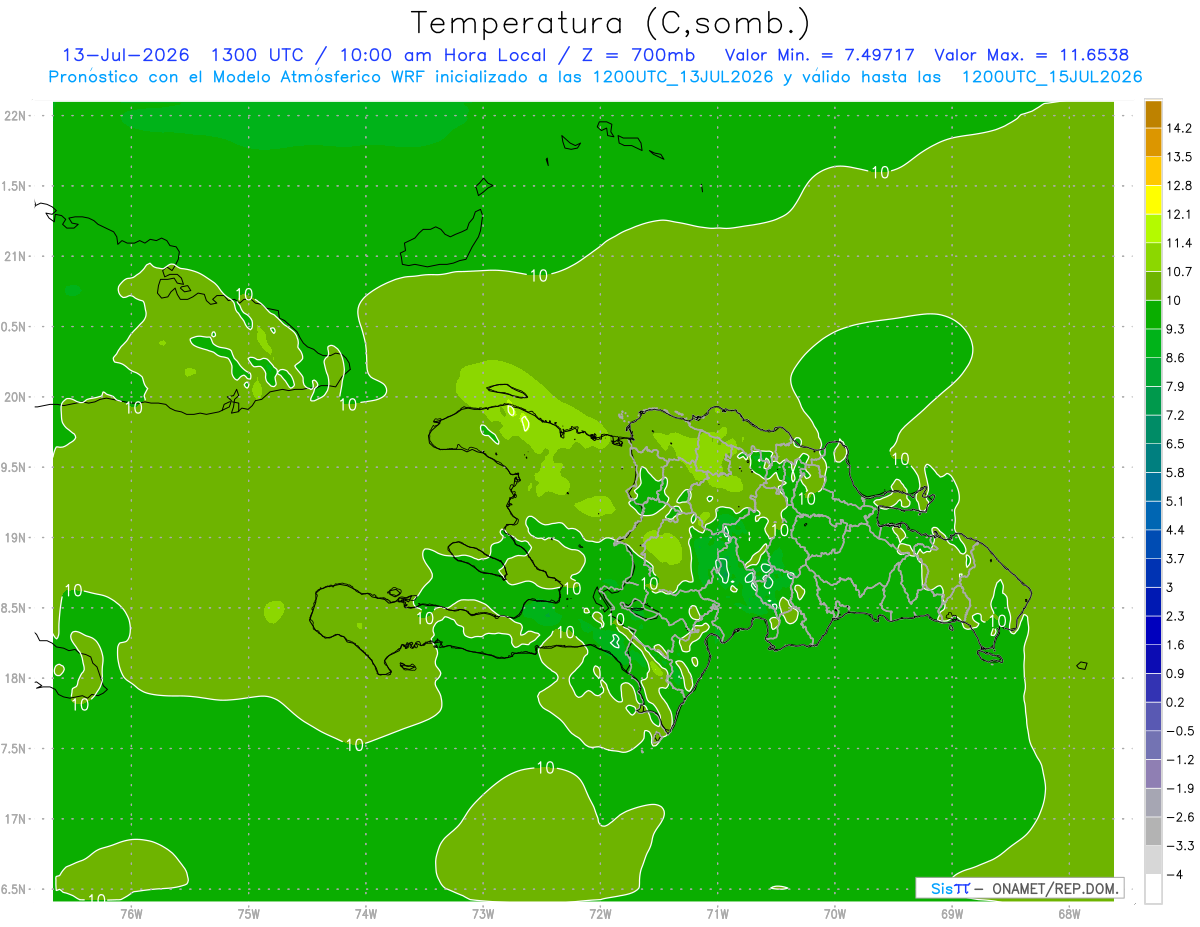Pick the yellow colorbar swatch between 12.1 and 12.8
The image size is (1200, 927).
point(1153,200)
